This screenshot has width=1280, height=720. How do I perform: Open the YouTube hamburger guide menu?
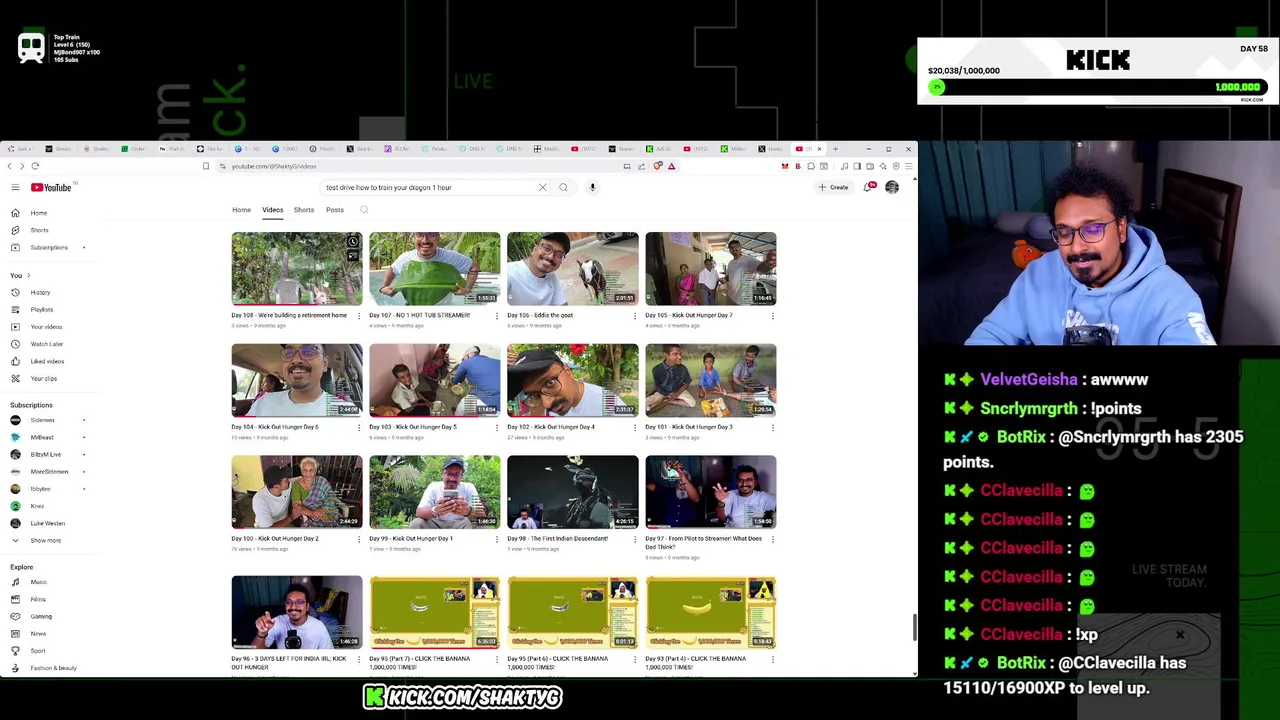click(15, 188)
